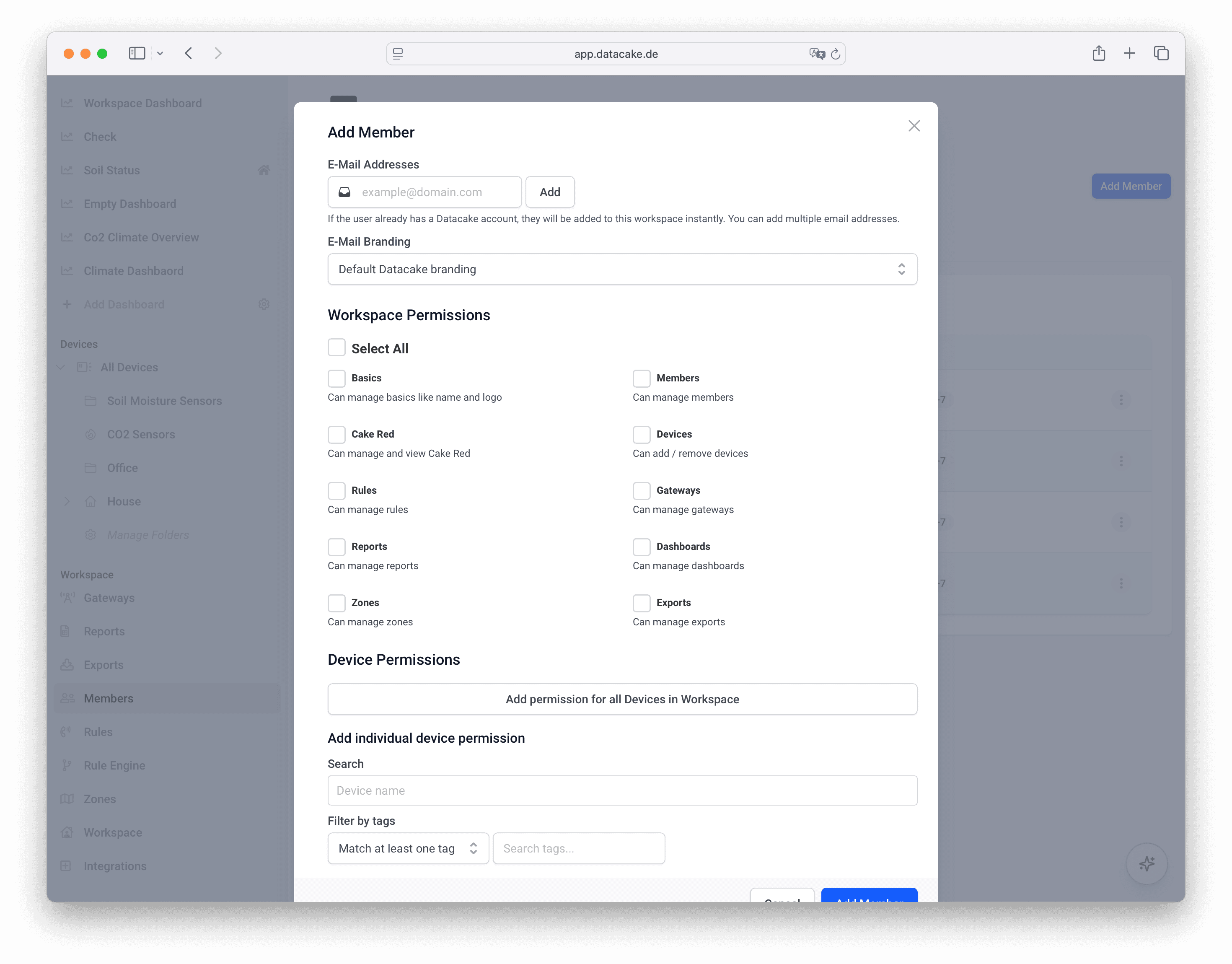Open the Soil Moisture Sensors folder
This screenshot has height=964, width=1232.
pos(164,401)
